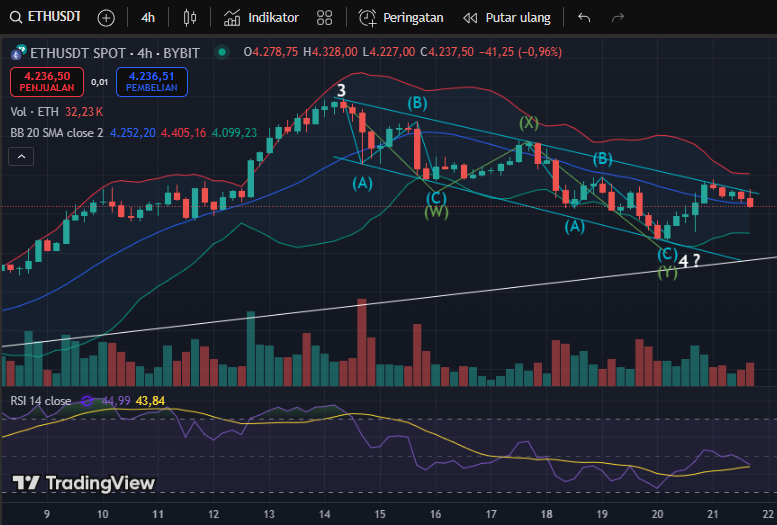Click the RSI value 44,99

116,401
